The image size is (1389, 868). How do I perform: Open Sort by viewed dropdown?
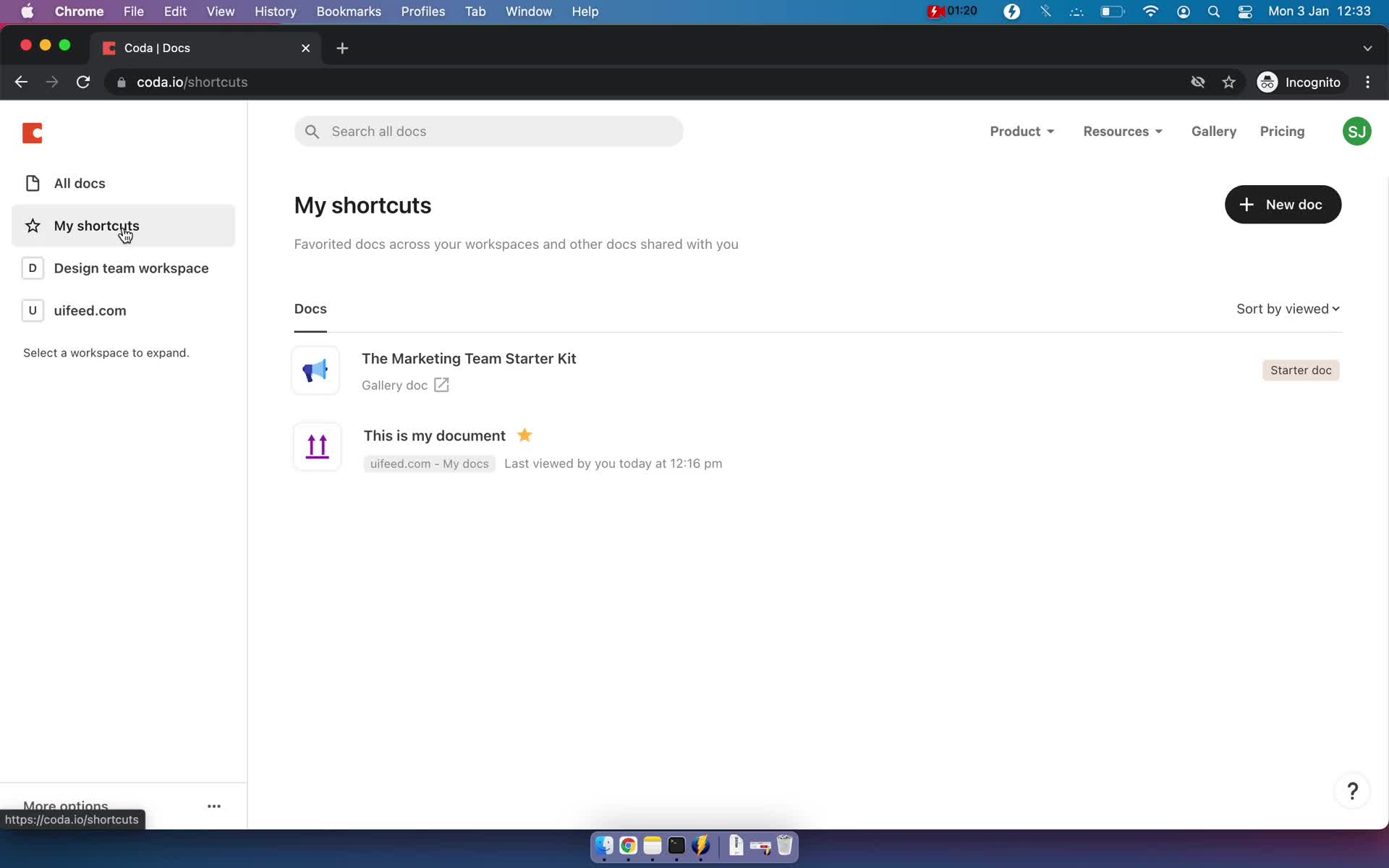[1288, 310]
